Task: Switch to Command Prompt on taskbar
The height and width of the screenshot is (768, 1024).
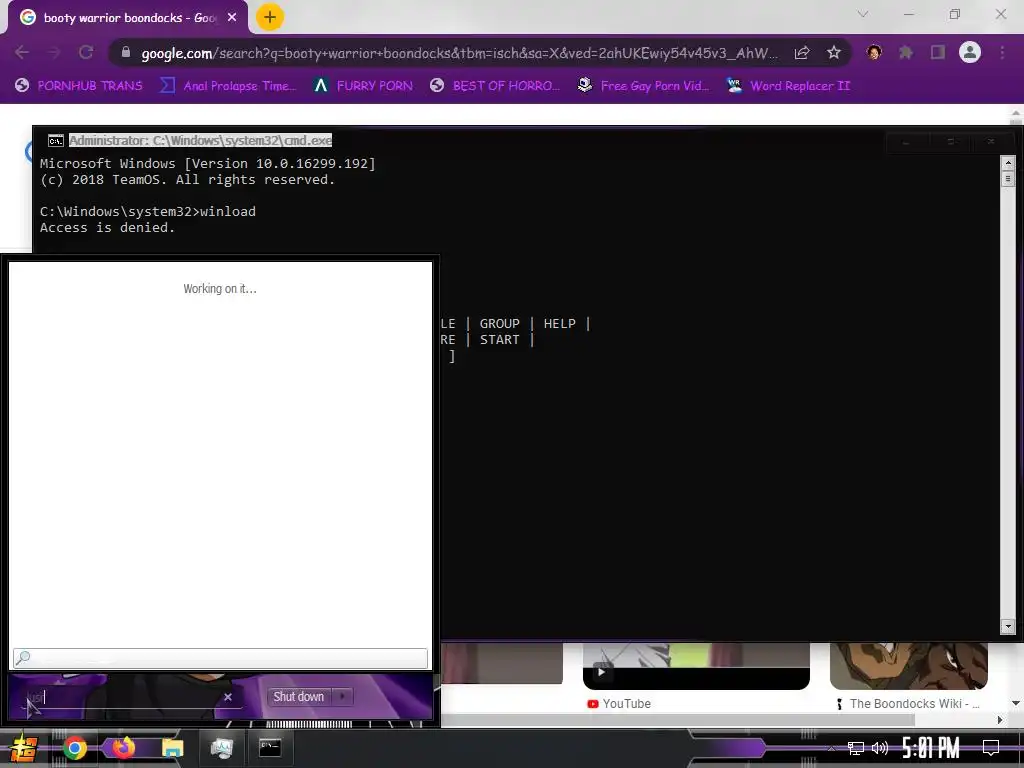Action: point(270,748)
